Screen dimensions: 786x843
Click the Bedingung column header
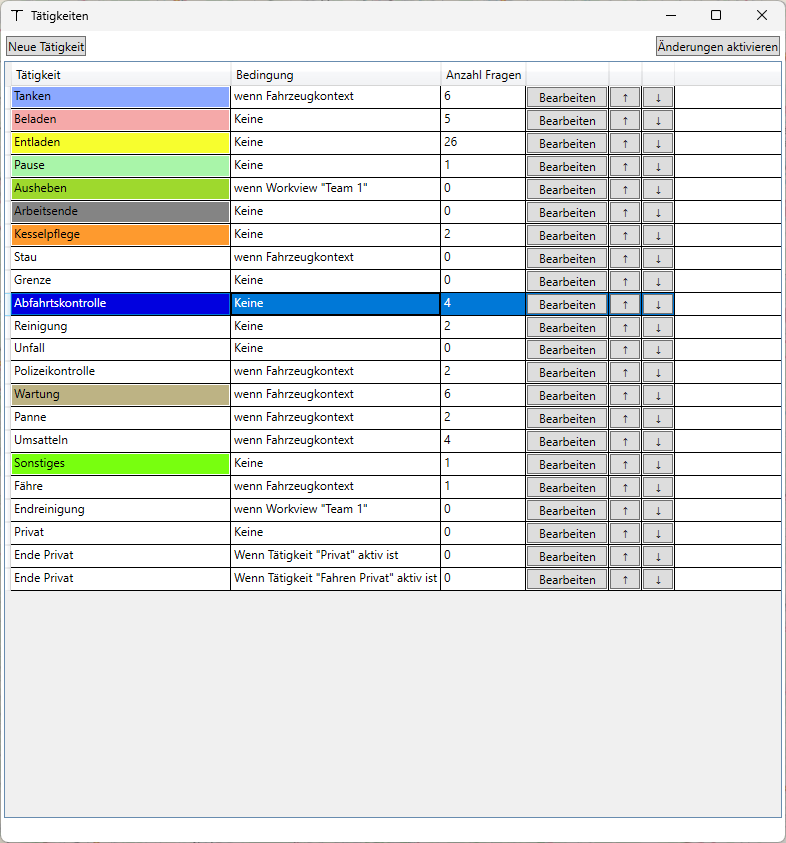tap(335, 75)
